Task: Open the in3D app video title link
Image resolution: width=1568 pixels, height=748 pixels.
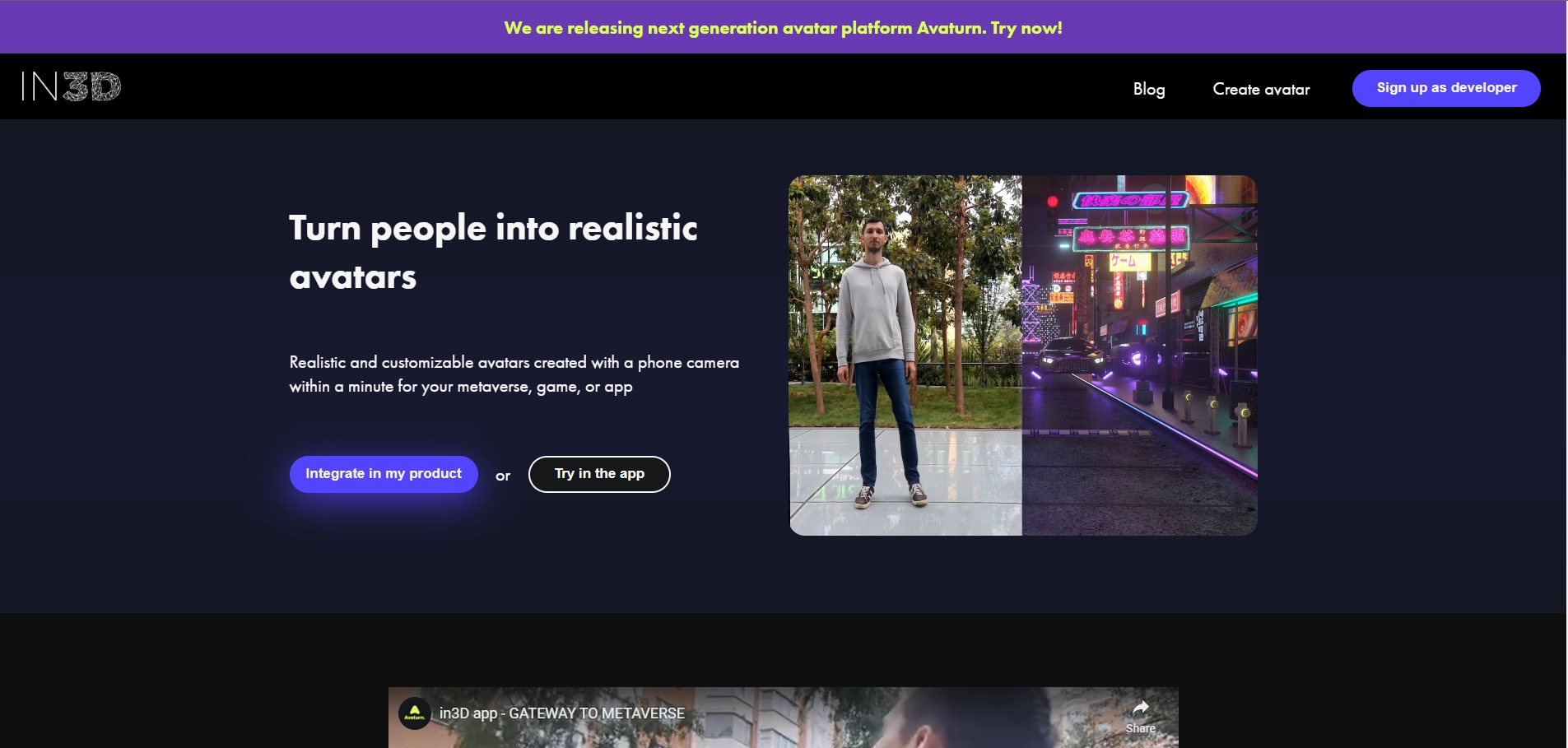Action: click(x=562, y=713)
